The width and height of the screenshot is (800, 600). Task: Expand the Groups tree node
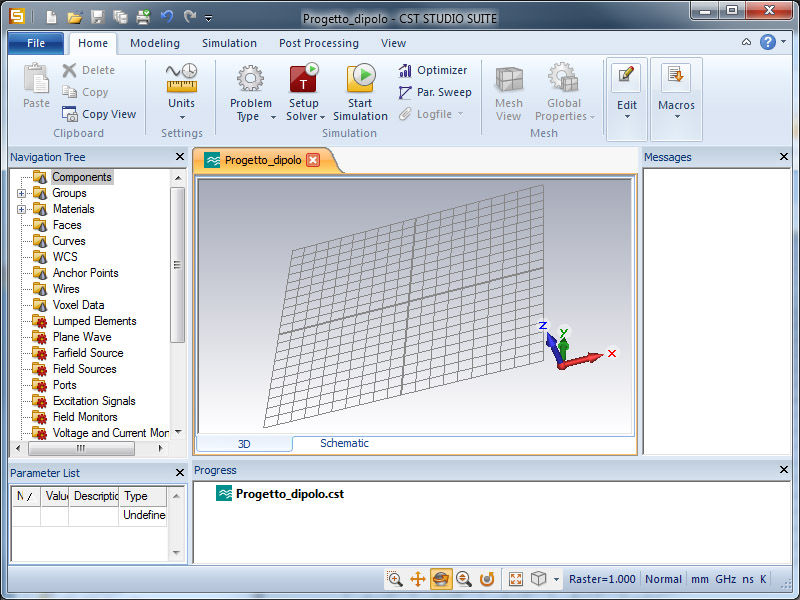pyautogui.click(x=22, y=193)
